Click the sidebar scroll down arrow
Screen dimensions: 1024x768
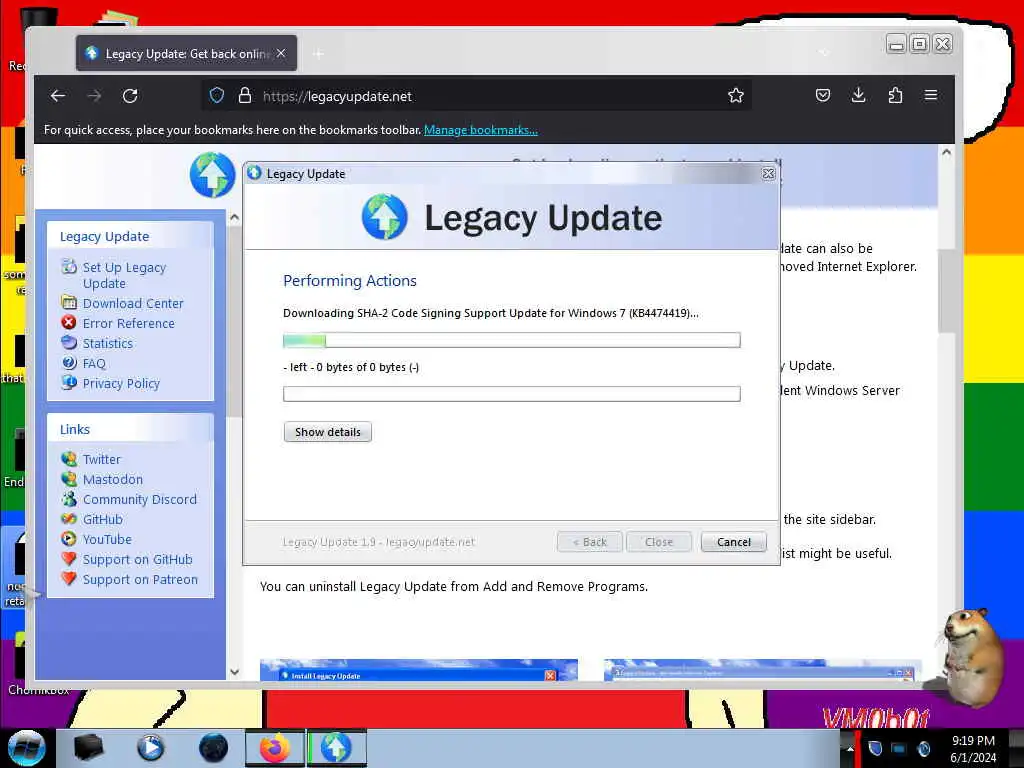tap(234, 672)
